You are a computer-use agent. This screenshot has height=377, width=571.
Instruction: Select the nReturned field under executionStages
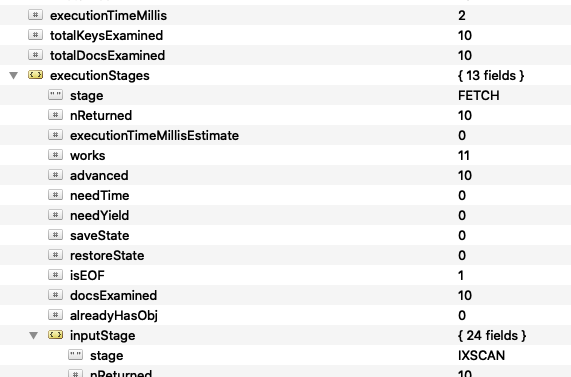(x=286, y=115)
